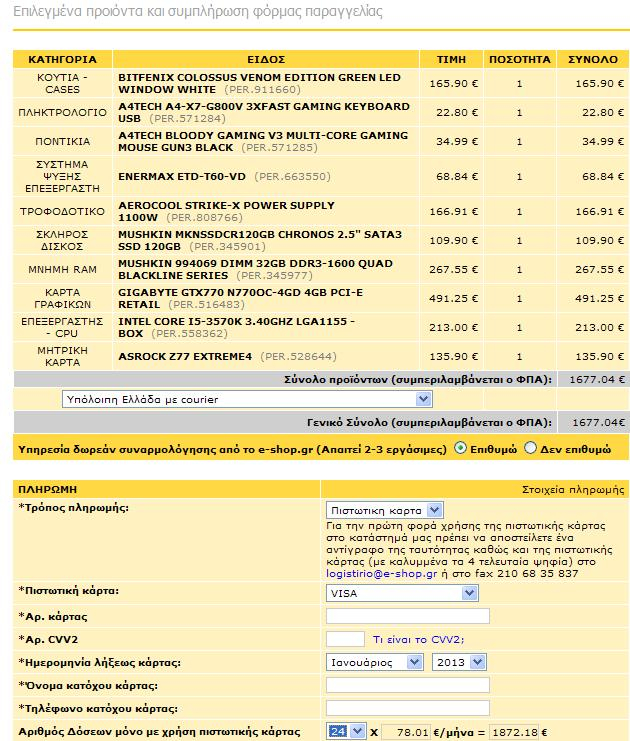Image resolution: width=630 pixels, height=741 pixels.
Task: Click the ΜΗΤΡΙΚΗ ΚΑΡΤΑ category cell
Action: pos(62,356)
